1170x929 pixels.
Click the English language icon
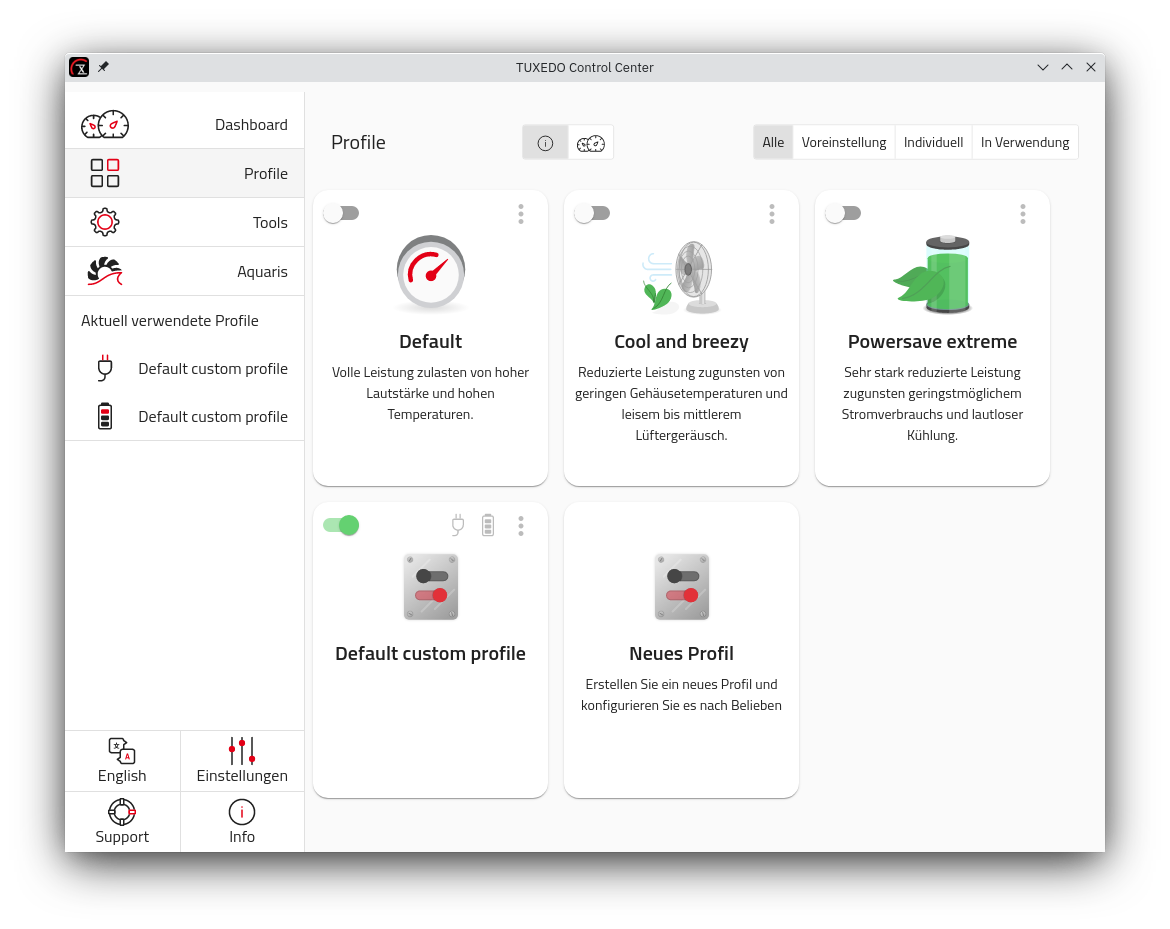tap(122, 751)
